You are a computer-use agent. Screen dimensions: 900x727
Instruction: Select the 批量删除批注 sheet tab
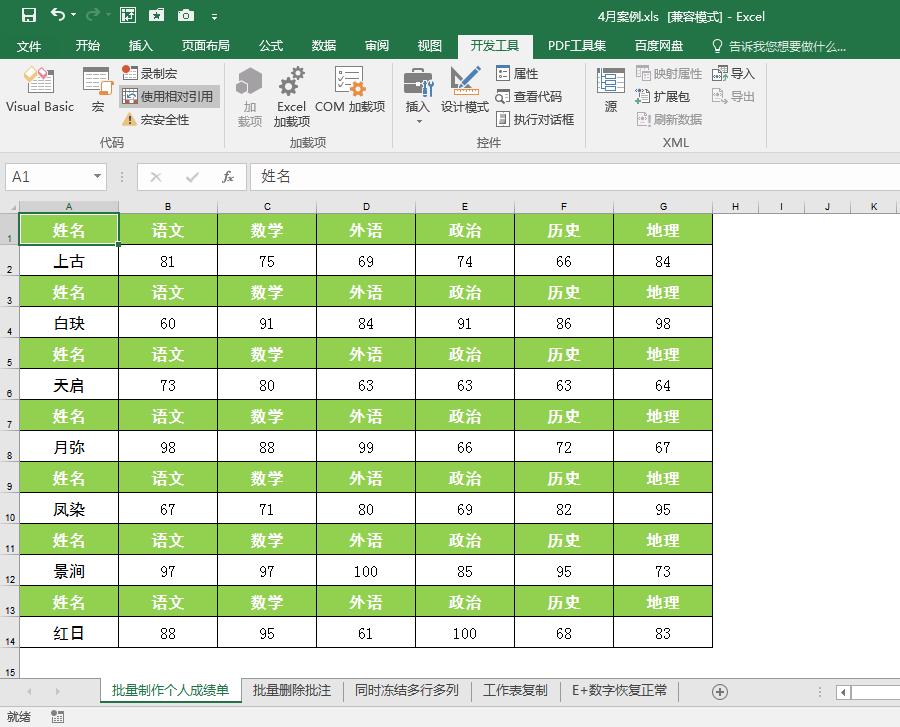pos(290,690)
